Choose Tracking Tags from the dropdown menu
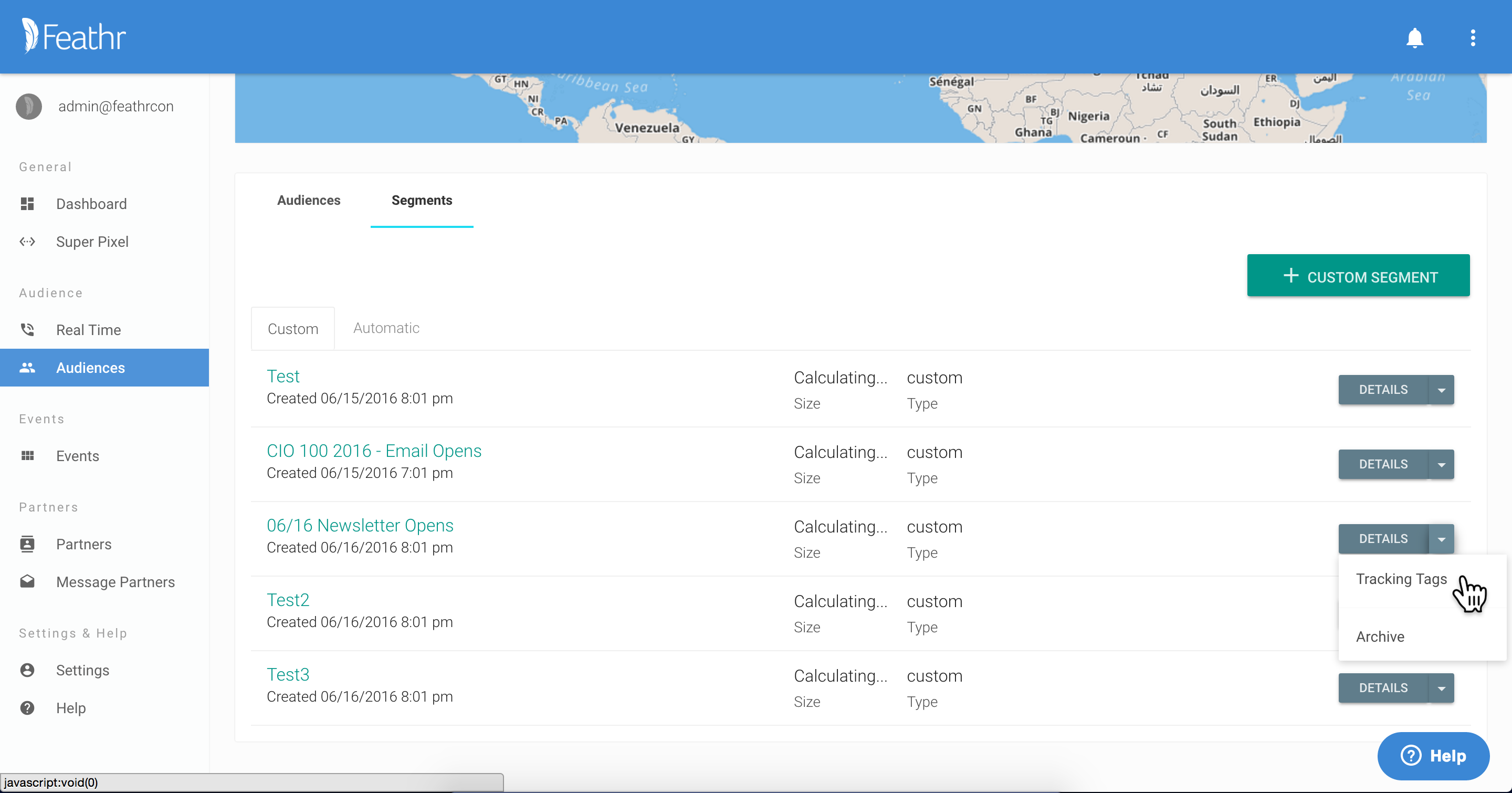Image resolution: width=1512 pixels, height=793 pixels. click(x=1401, y=579)
